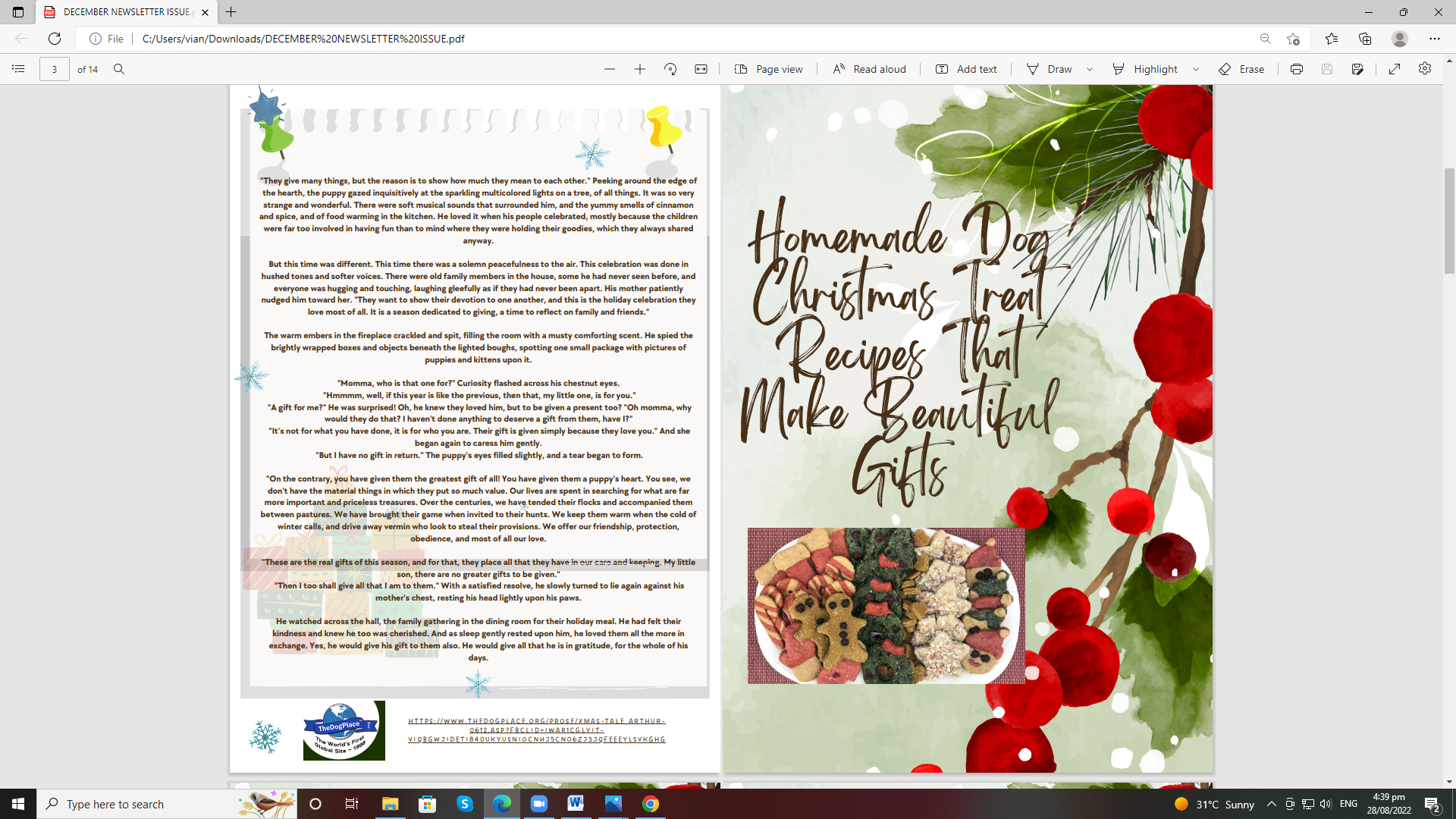Zoom in with the plus button
Viewport: 1456px width, 819px height.
click(x=640, y=69)
